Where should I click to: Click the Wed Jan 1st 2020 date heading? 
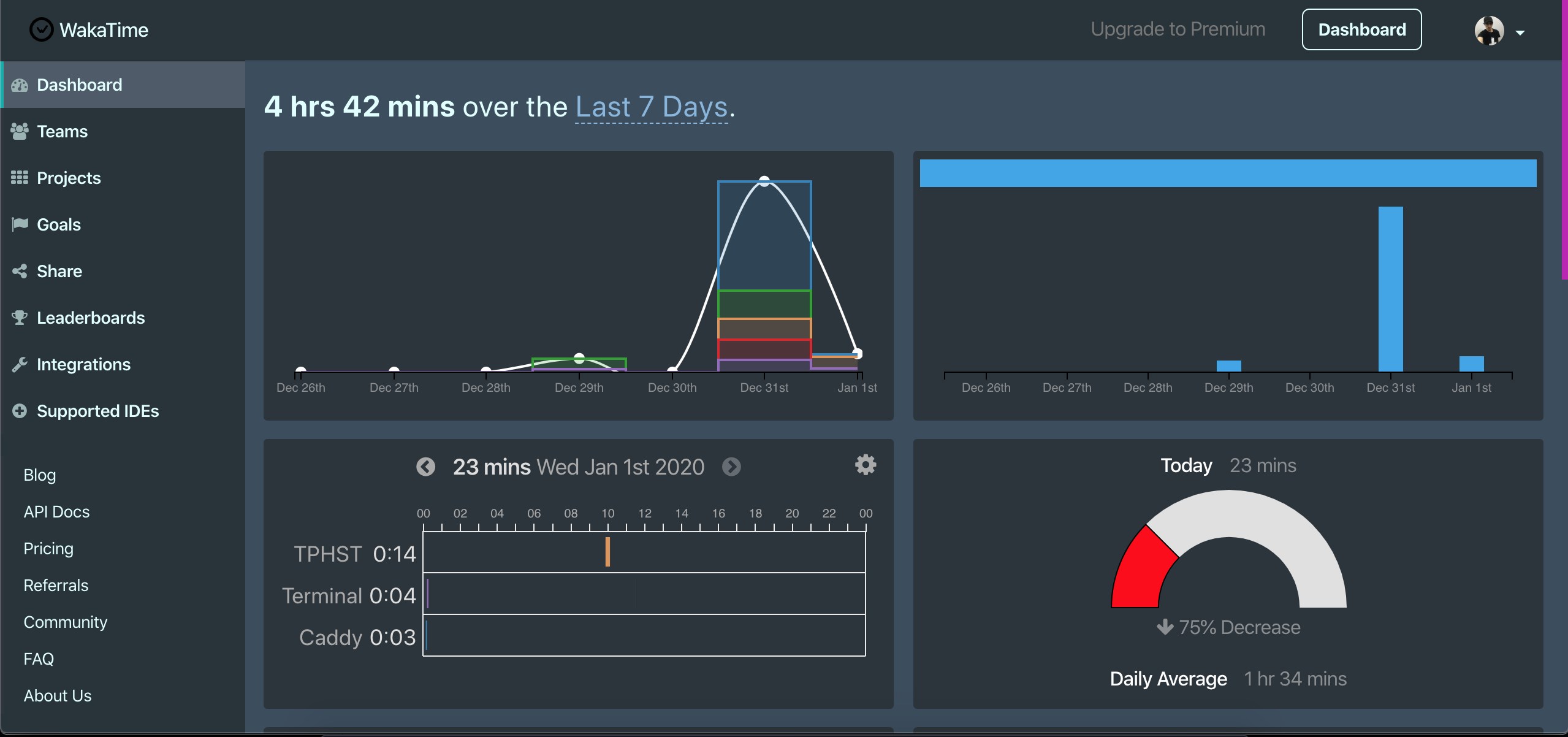[x=620, y=467]
